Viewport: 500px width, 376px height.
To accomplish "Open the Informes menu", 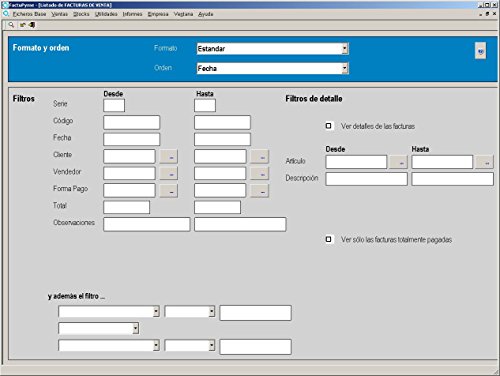I will coord(132,14).
